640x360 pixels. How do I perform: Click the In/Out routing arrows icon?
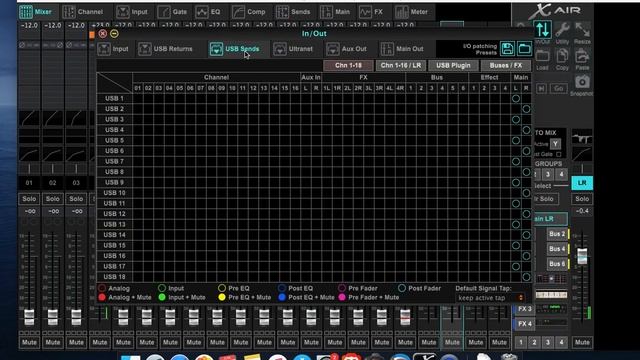point(542,29)
